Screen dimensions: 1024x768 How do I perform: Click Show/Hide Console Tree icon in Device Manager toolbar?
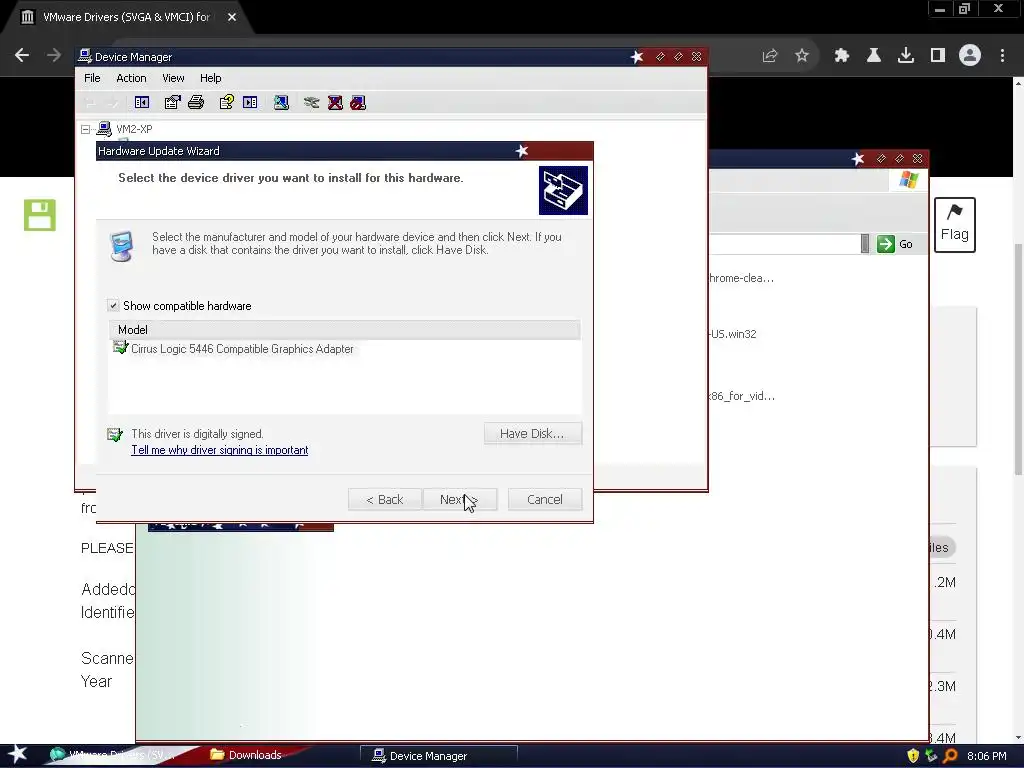click(x=142, y=103)
